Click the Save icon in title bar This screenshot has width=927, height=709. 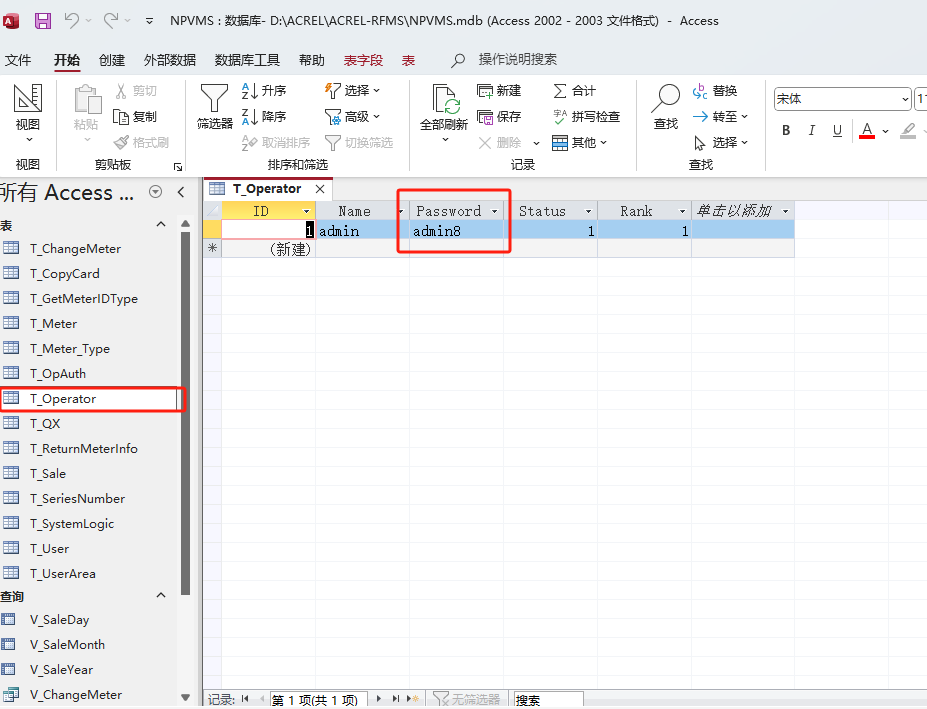pyautogui.click(x=43, y=20)
